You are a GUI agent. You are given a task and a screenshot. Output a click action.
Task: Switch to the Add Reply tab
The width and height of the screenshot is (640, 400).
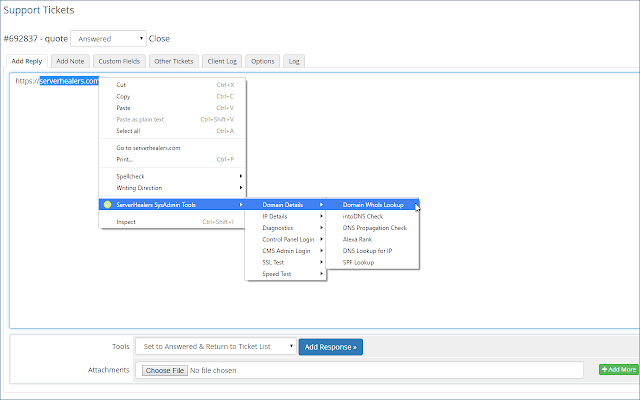[27, 61]
